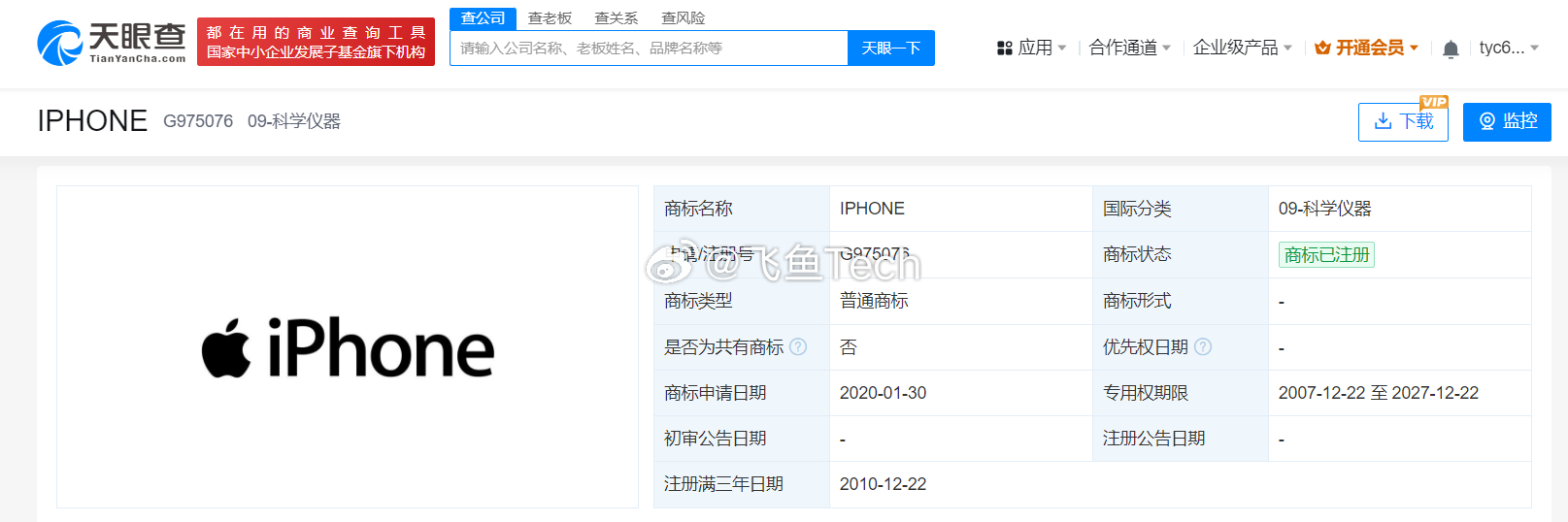Open the notification bell icon

click(x=1451, y=49)
